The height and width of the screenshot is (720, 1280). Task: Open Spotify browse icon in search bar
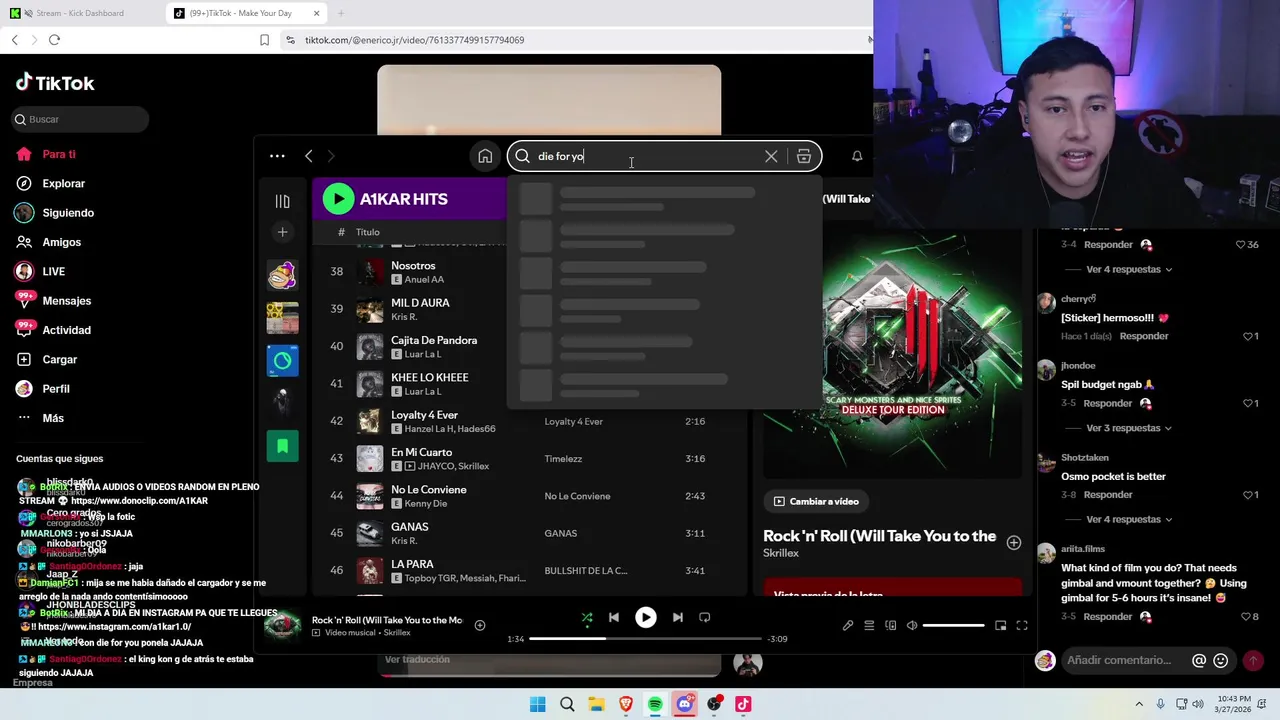point(804,156)
